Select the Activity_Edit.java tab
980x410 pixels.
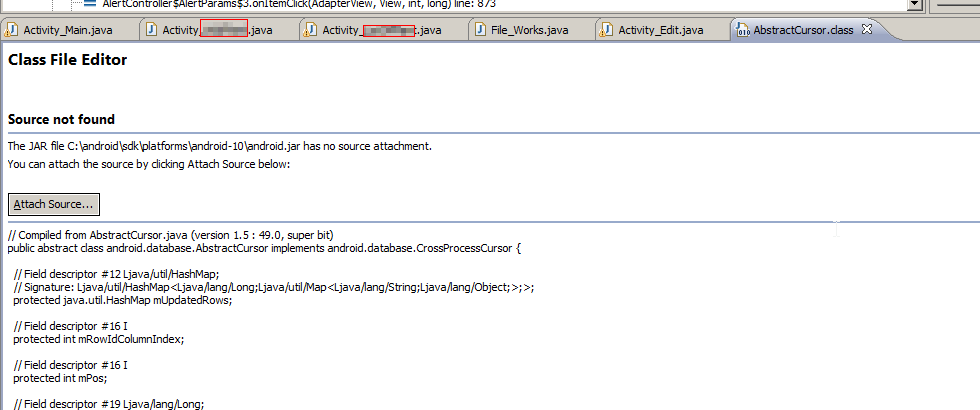point(661,30)
